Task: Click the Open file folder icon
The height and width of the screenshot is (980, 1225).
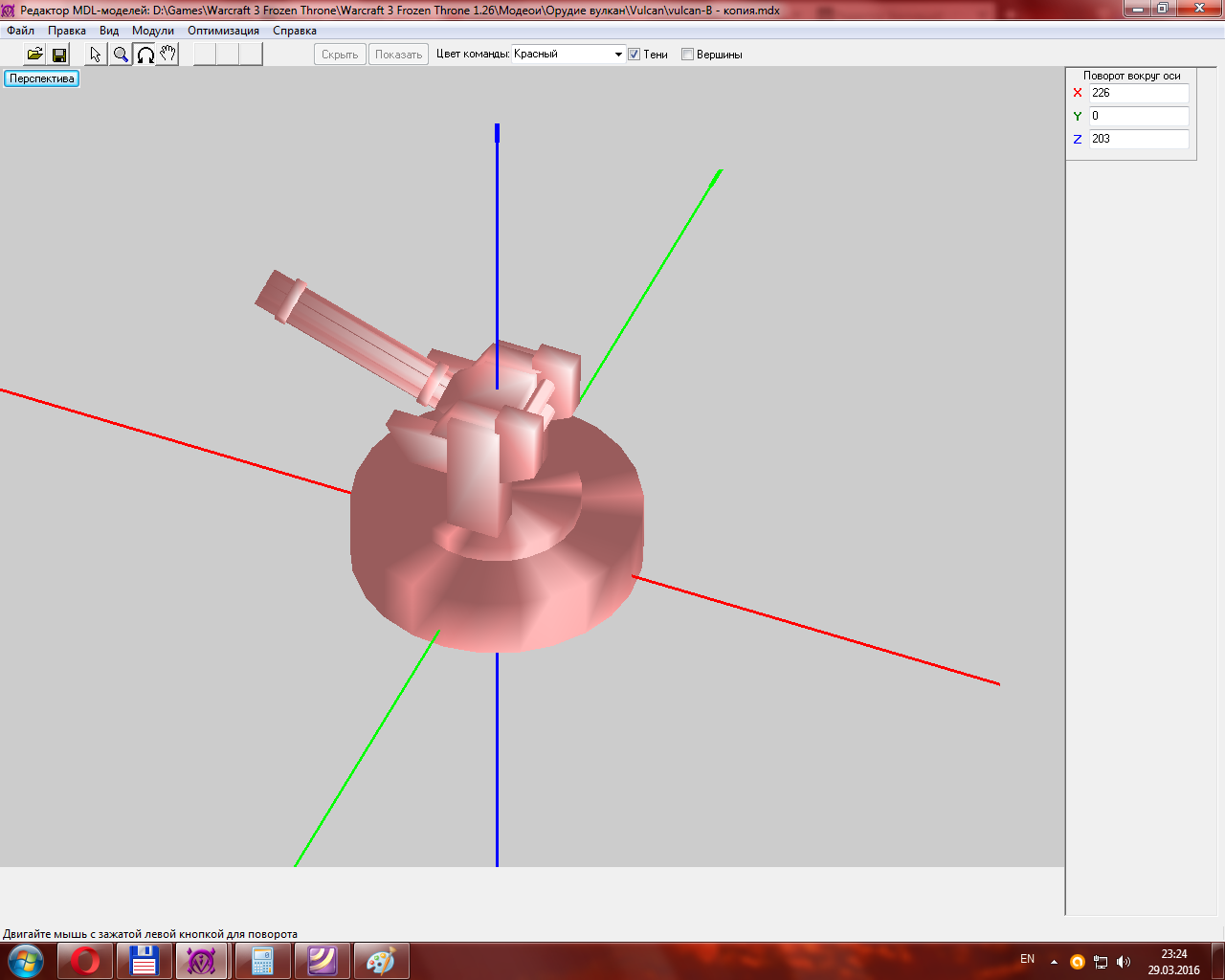Action: [34, 55]
